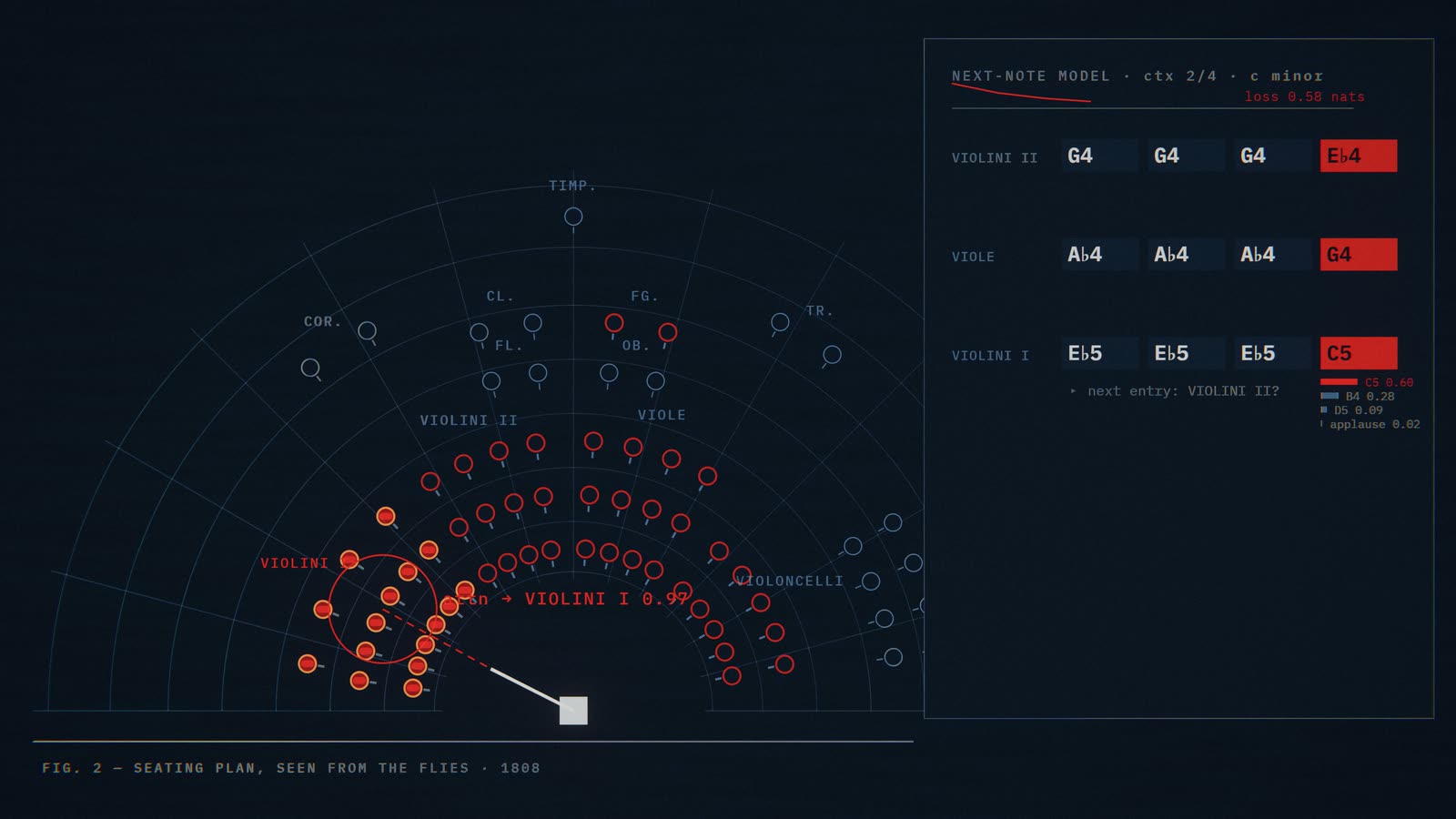1456x819 pixels.
Task: Click the D5 0.09 probability entry
Action: click(1352, 410)
